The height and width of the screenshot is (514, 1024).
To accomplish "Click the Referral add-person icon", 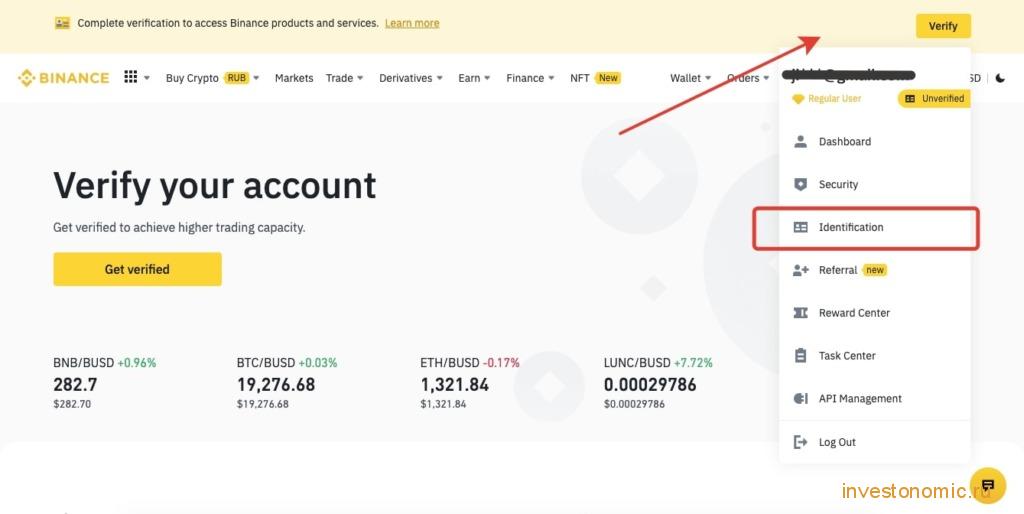I will 801,270.
